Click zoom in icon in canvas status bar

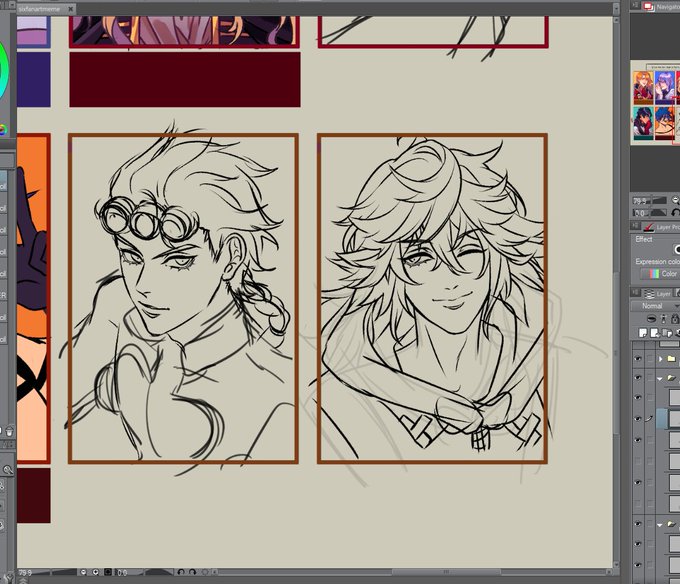[x=95, y=572]
